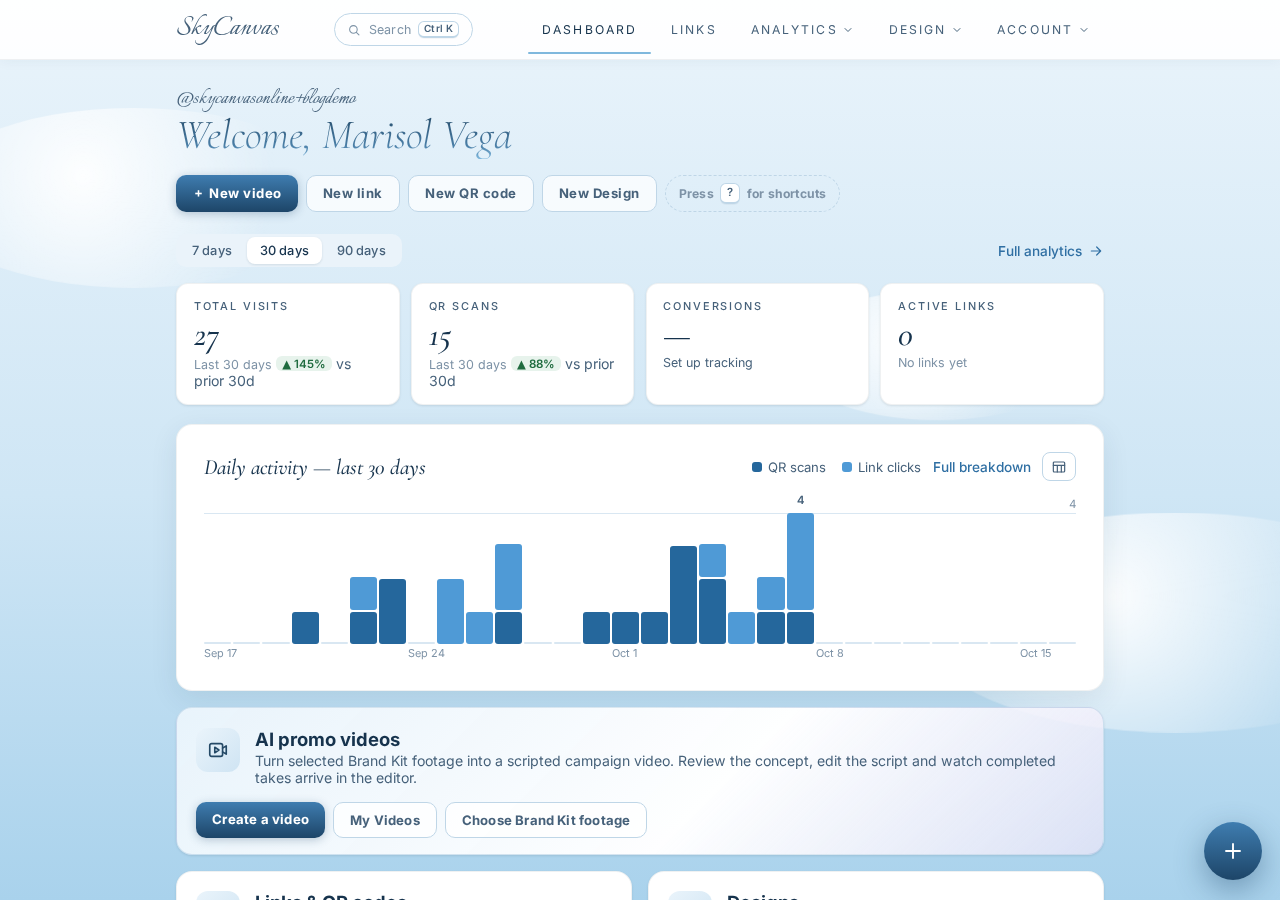Toggle the Link clicks legend series
Viewport: 1280px width, 900px height.
click(x=881, y=467)
